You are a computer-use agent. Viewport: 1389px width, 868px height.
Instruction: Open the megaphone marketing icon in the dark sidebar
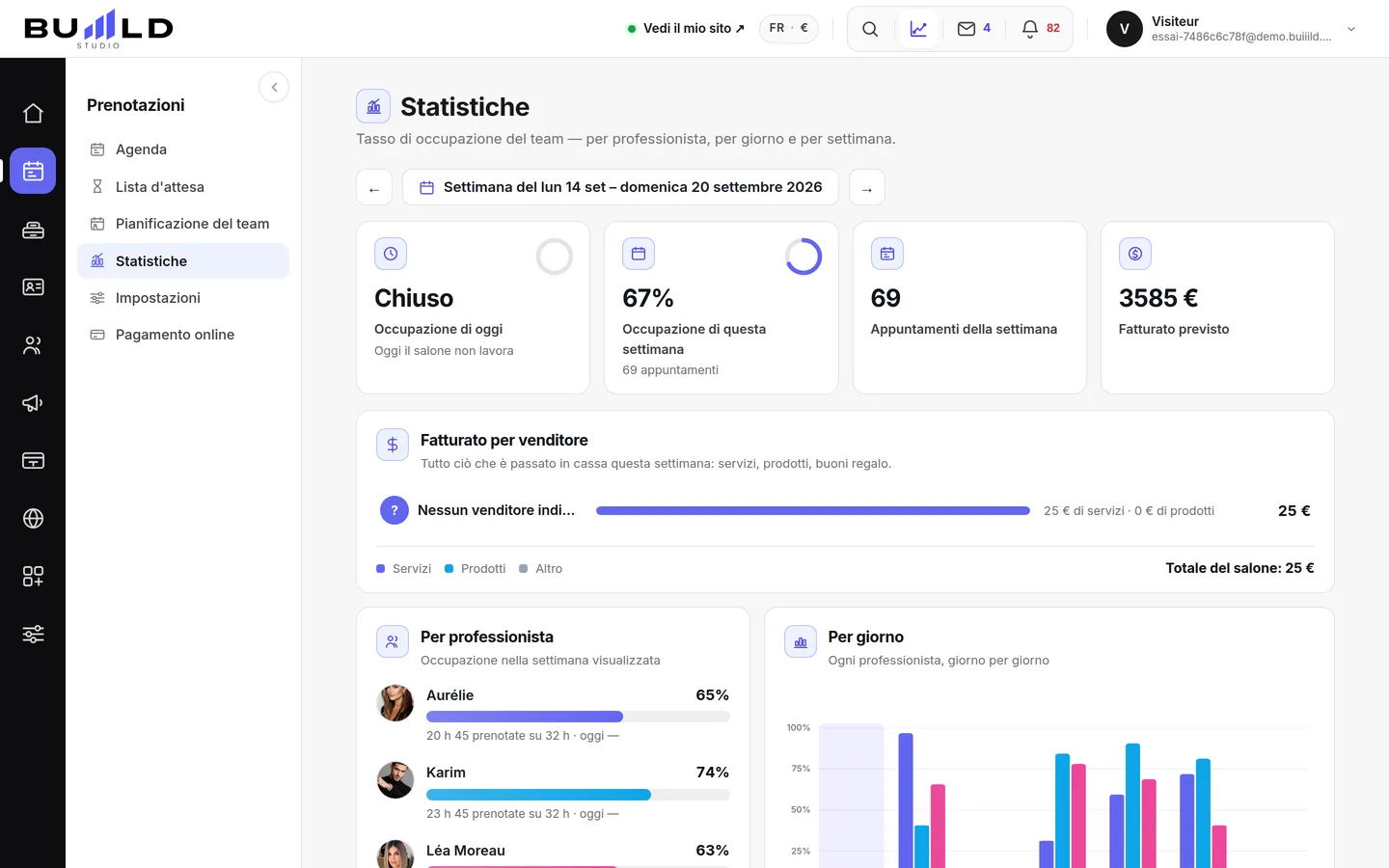[33, 403]
